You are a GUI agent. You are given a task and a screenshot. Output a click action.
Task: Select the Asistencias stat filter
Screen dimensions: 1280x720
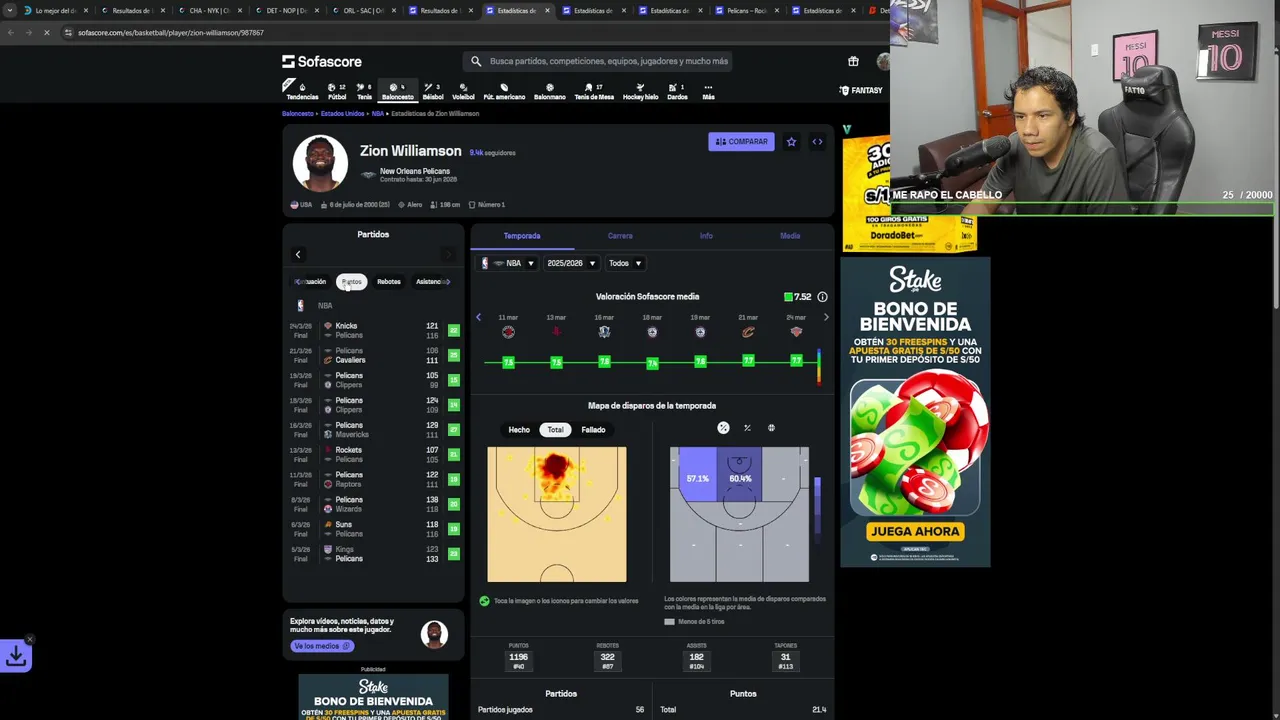[x=430, y=282]
